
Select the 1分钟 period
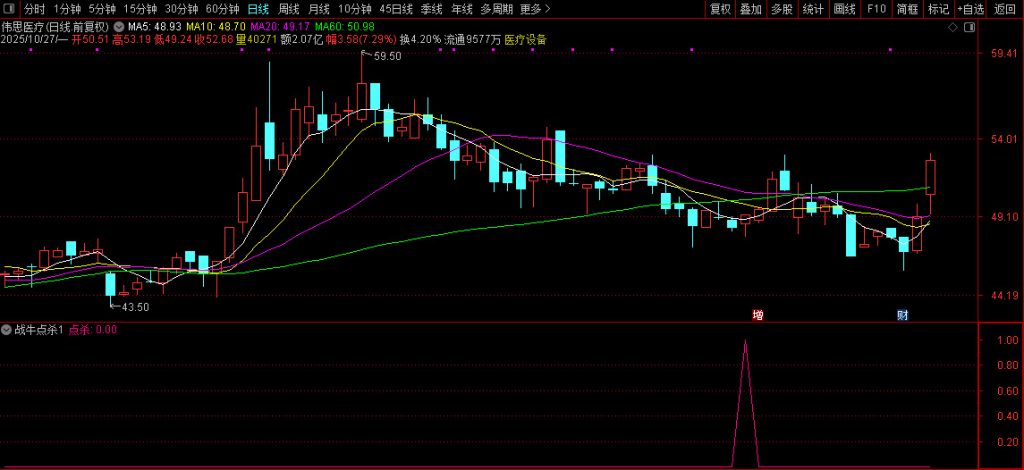67,9
